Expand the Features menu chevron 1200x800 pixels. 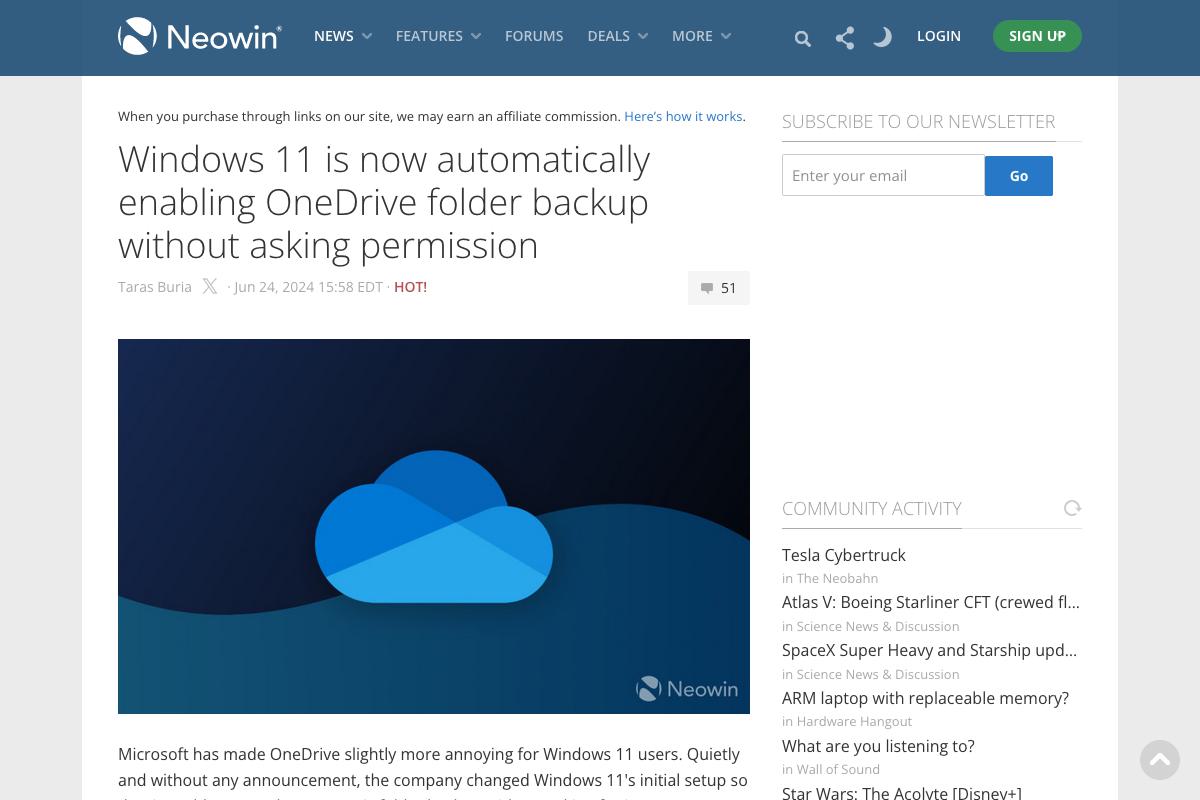[476, 36]
